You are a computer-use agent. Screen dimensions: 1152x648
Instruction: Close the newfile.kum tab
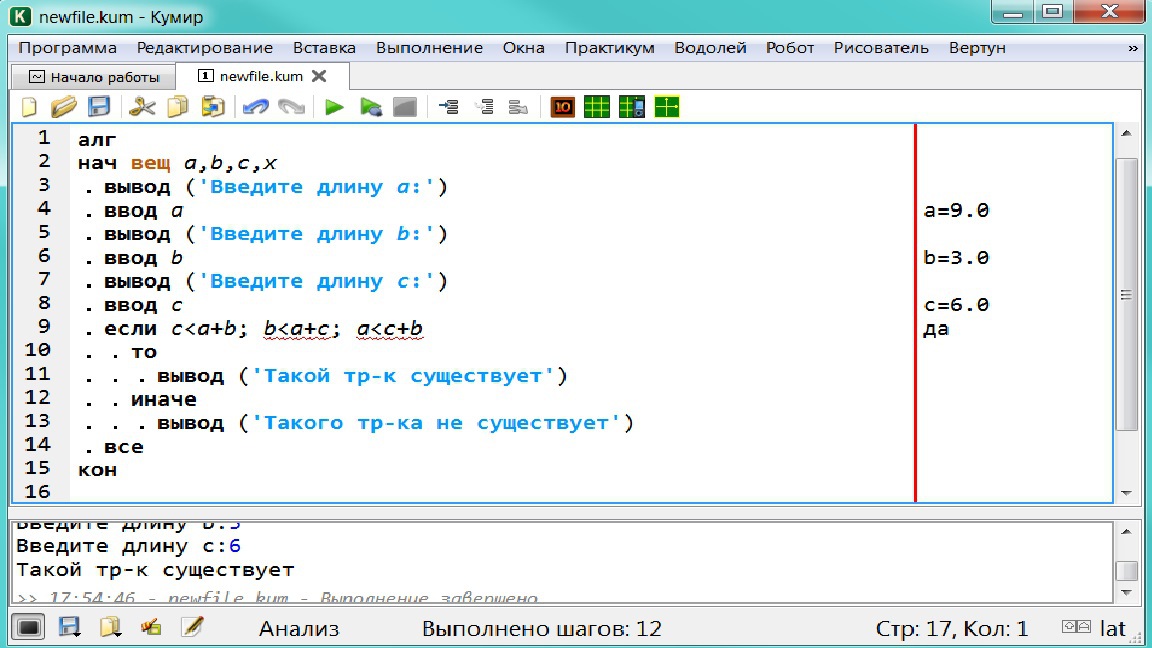[319, 76]
